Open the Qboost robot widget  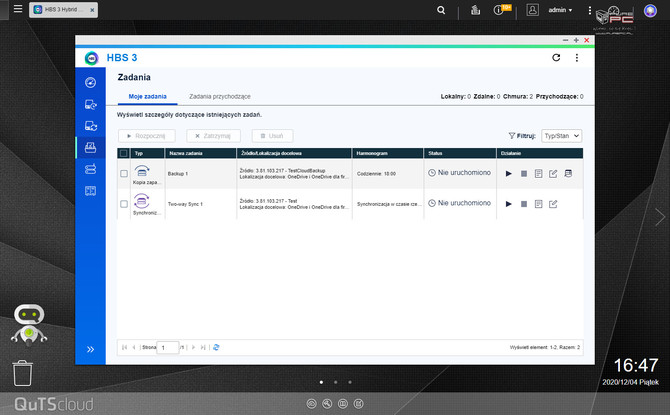pos(29,325)
